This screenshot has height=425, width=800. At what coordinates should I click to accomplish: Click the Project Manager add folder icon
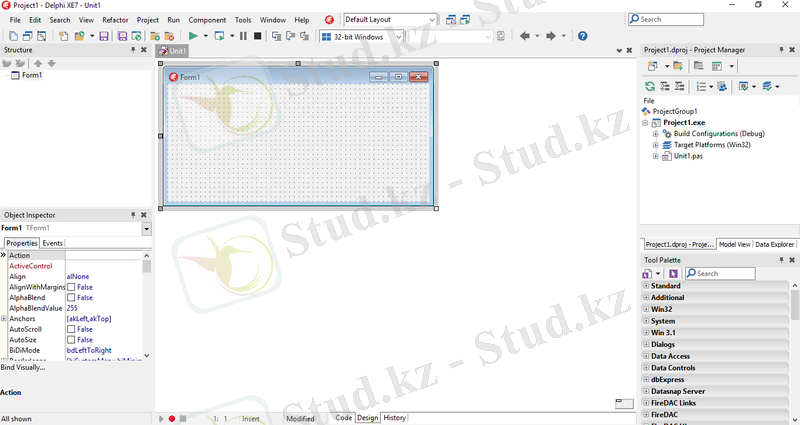(678, 66)
